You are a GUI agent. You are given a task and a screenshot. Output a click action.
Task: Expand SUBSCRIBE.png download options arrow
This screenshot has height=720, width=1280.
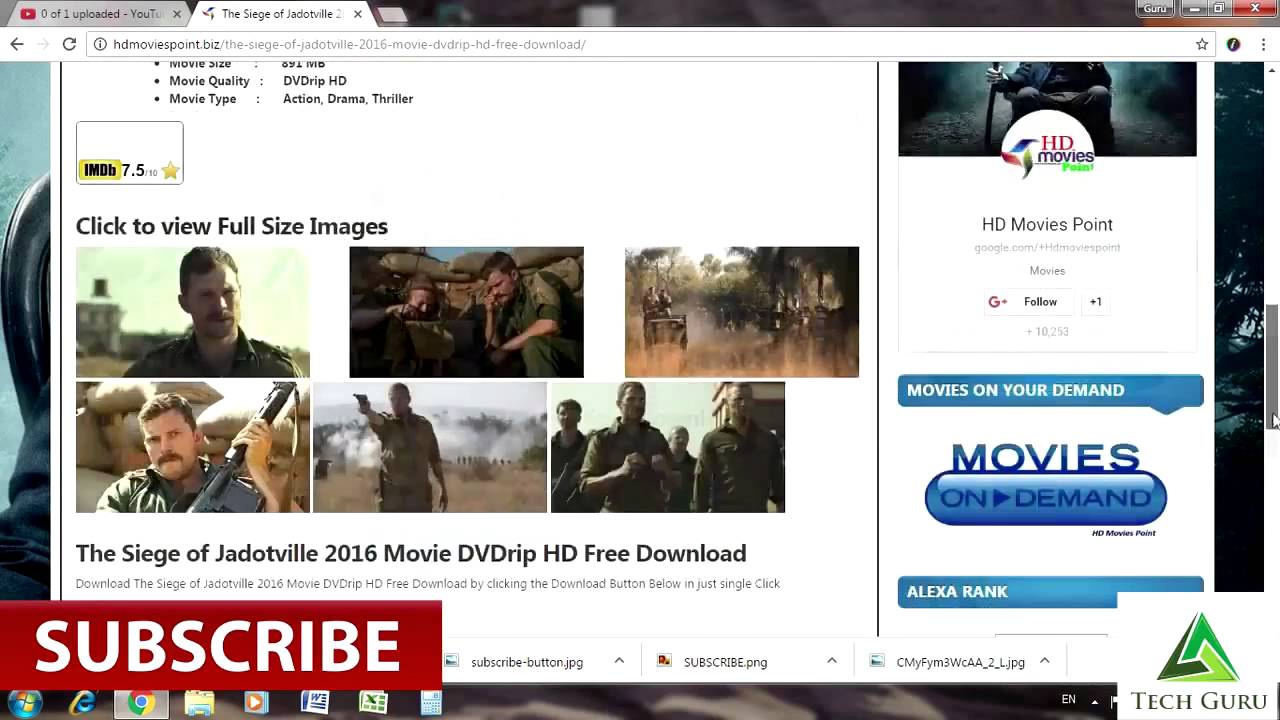tap(831, 661)
